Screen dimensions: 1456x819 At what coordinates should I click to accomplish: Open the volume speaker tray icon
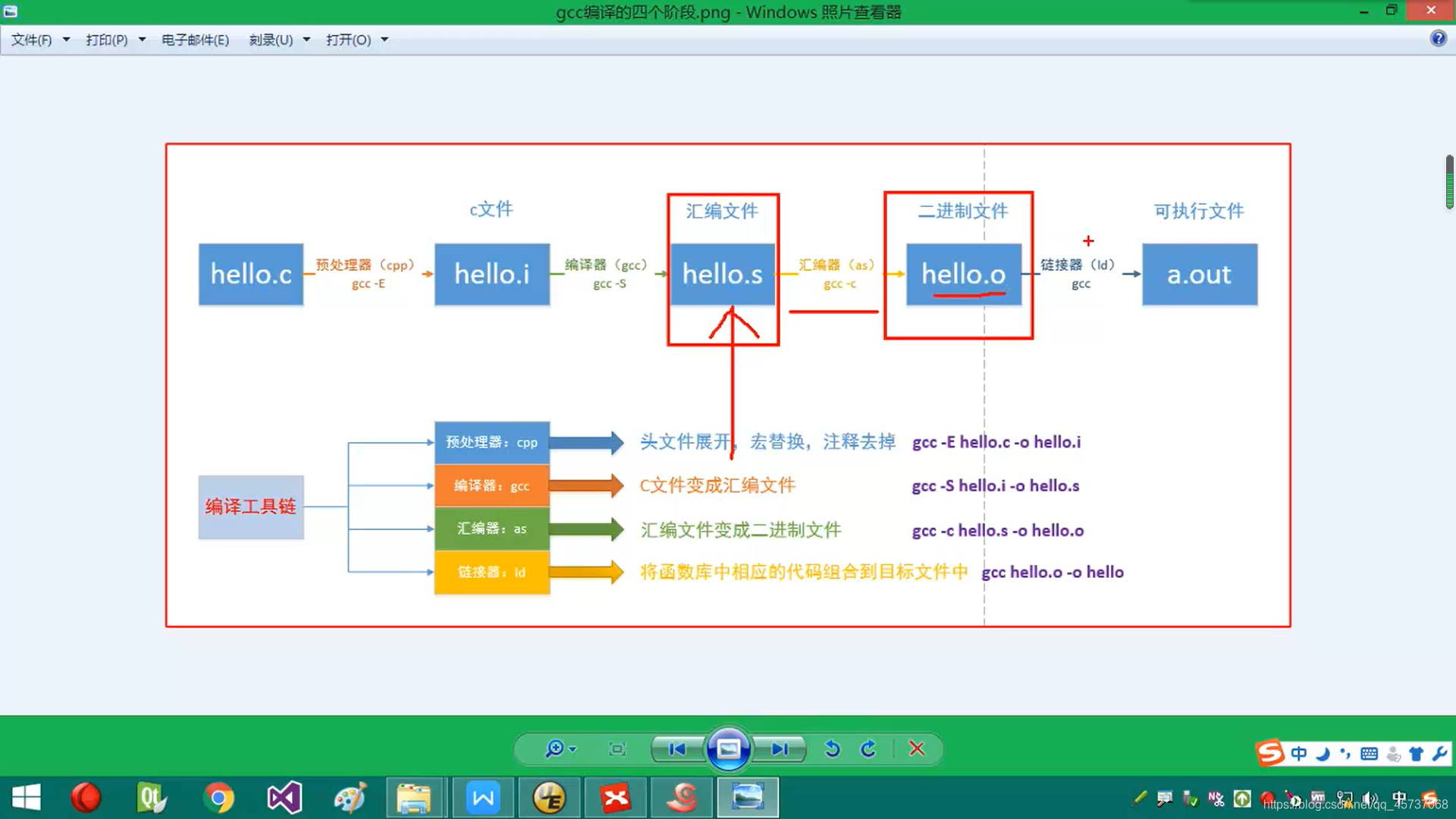click(x=1370, y=799)
